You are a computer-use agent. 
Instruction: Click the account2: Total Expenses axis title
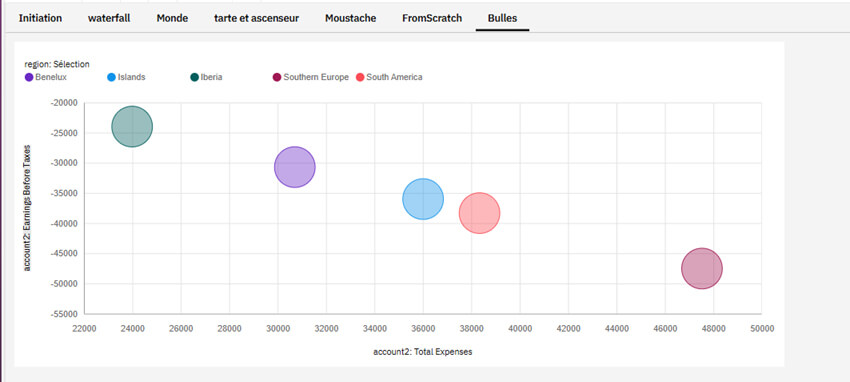(x=423, y=352)
